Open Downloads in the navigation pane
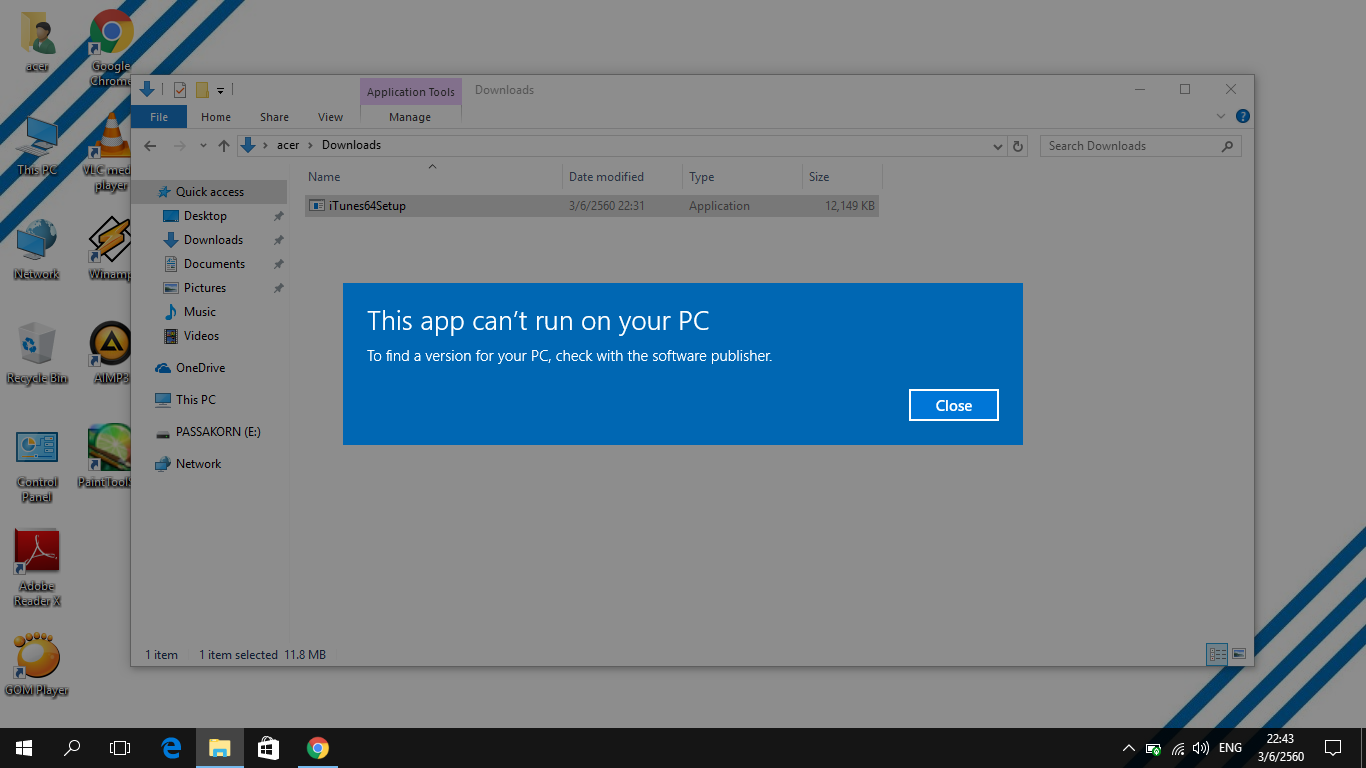 click(213, 240)
